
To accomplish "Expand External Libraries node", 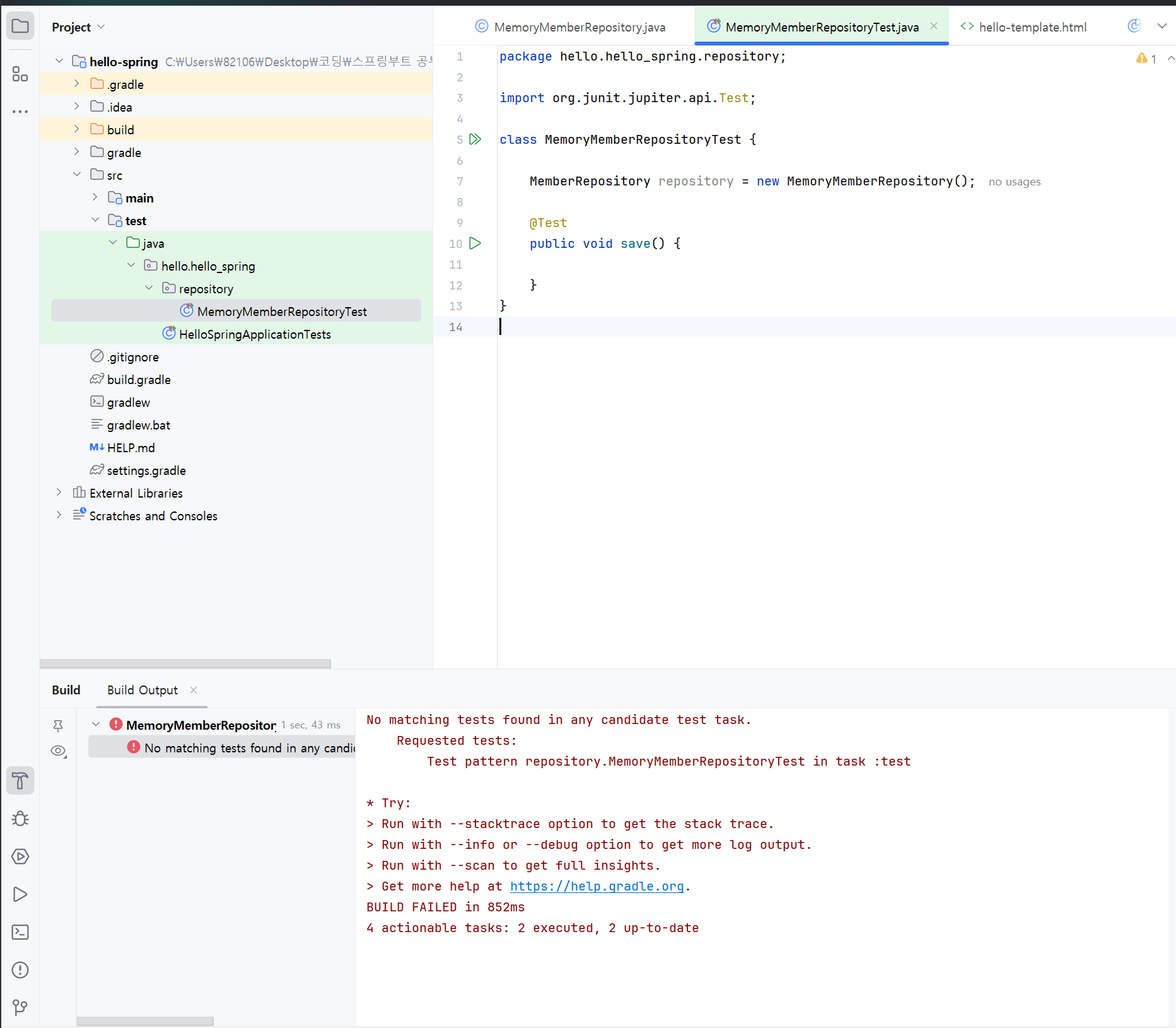I will click(59, 493).
